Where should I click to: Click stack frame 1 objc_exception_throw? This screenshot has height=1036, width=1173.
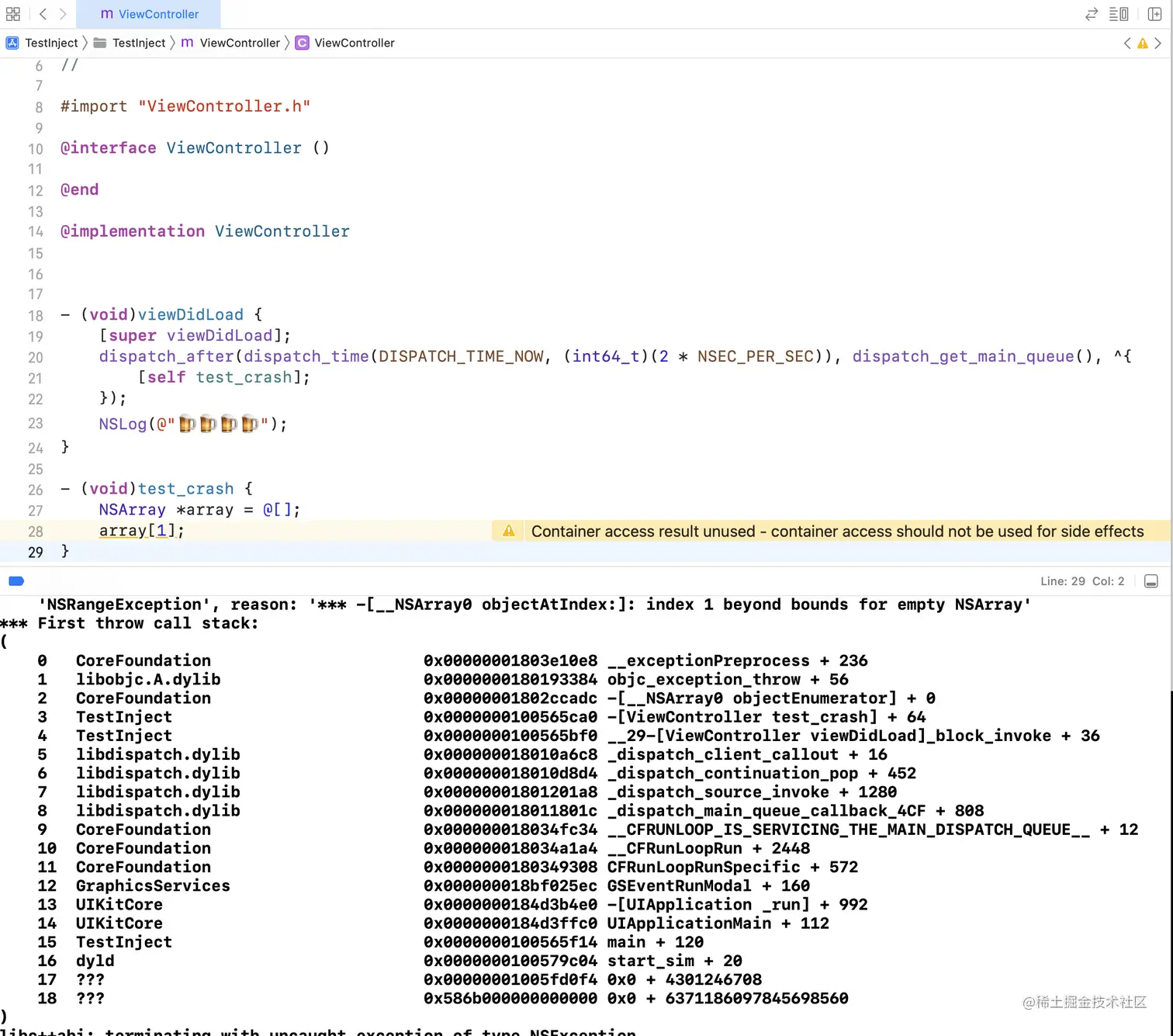coord(443,680)
